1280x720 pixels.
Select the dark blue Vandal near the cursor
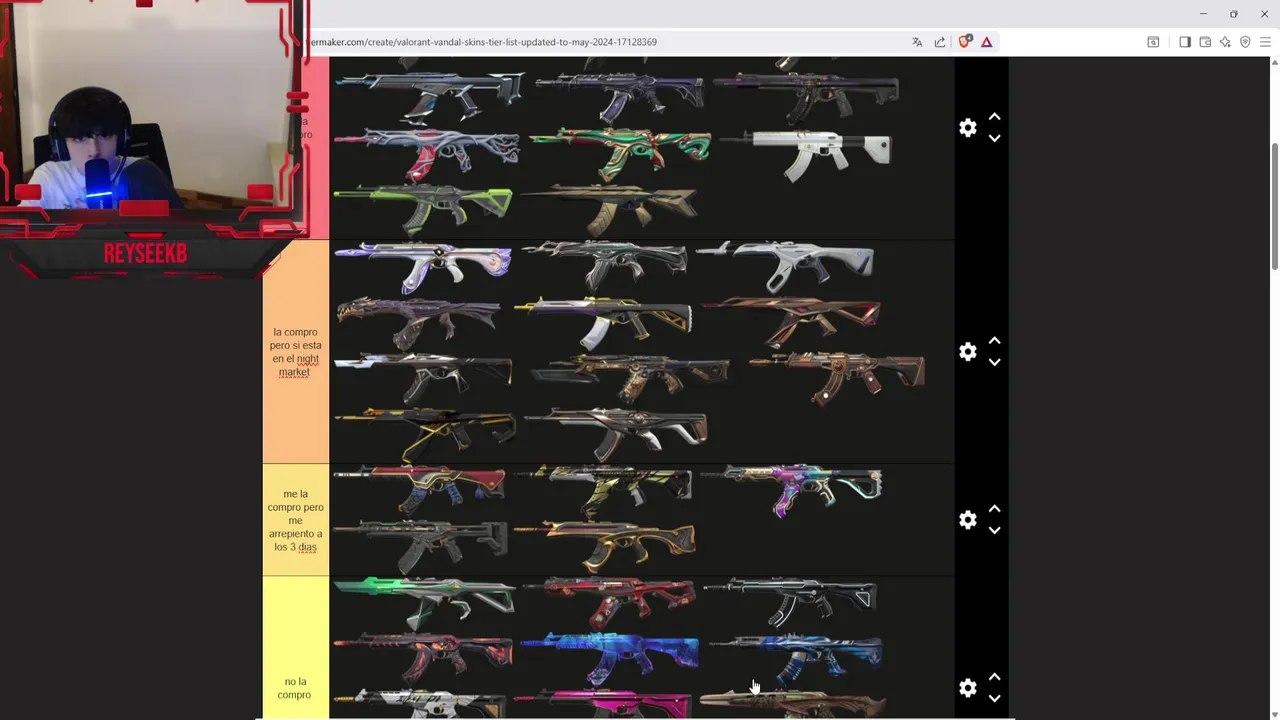click(796, 658)
